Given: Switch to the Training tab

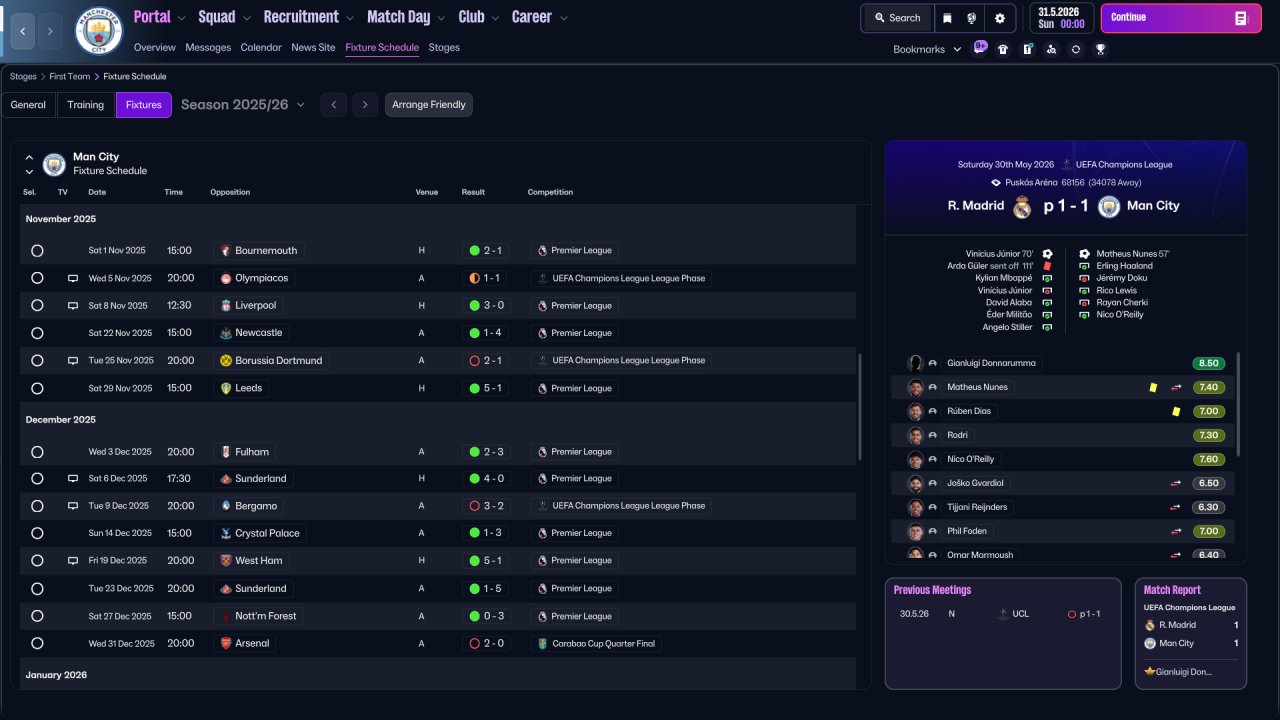Looking at the screenshot, I should click(x=86, y=105).
